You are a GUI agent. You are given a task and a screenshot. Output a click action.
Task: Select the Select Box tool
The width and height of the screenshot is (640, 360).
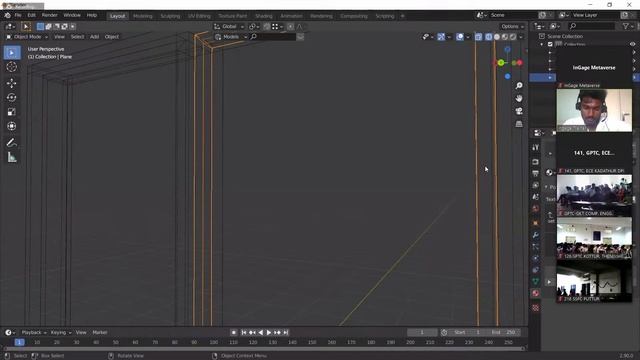pos(12,53)
